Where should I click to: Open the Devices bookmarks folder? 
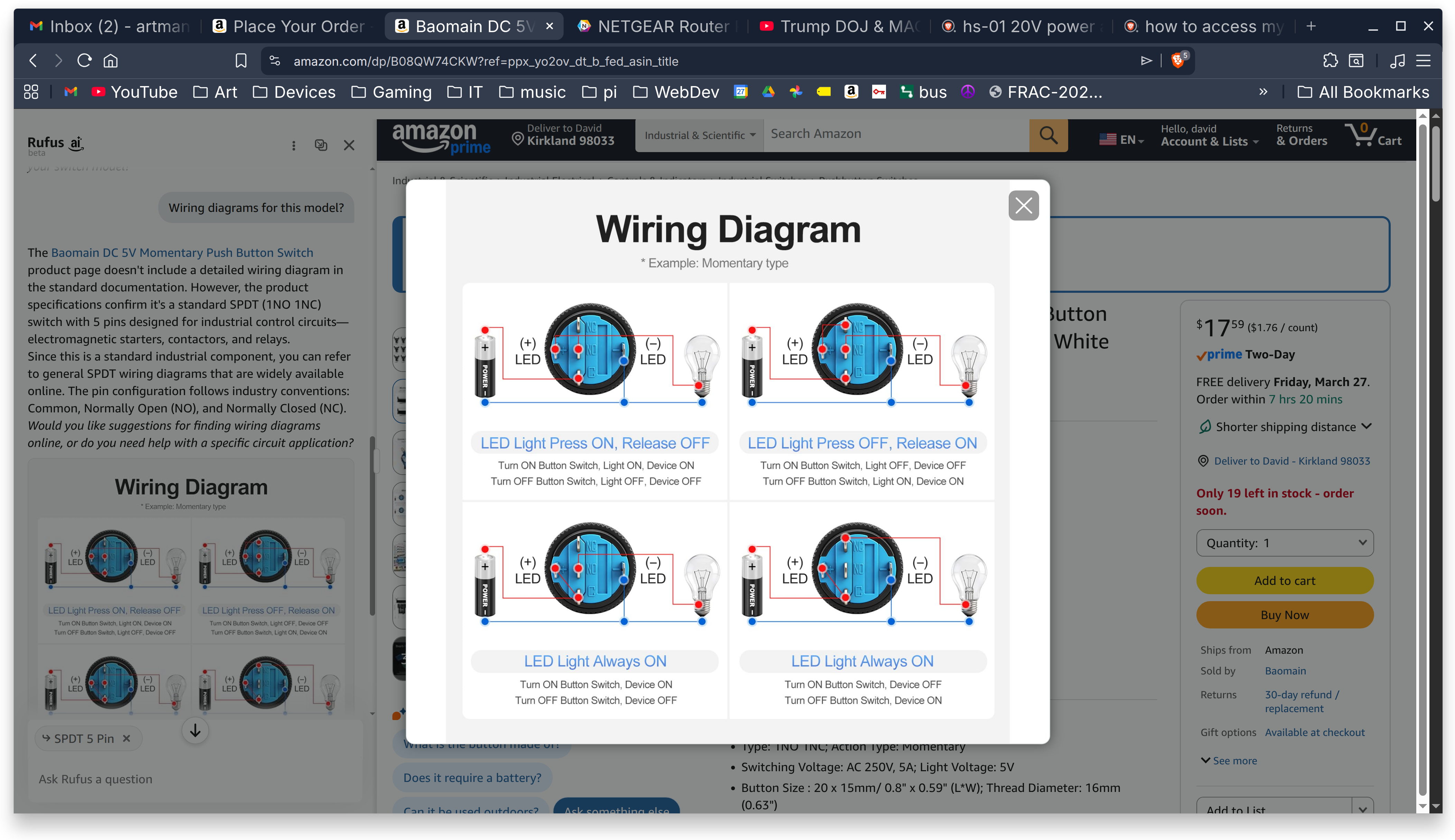click(294, 92)
